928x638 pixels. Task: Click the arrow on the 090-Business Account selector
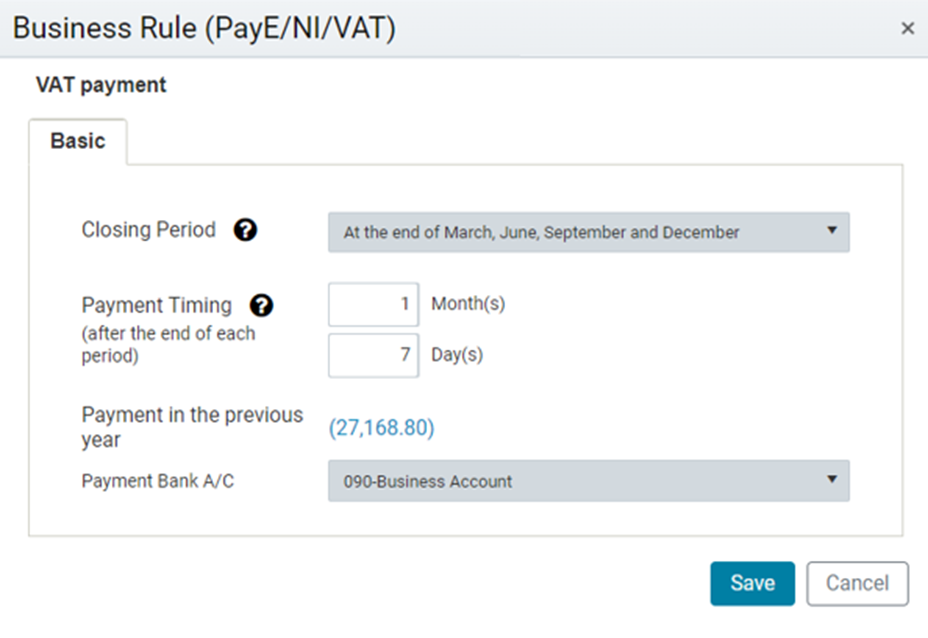tap(832, 479)
